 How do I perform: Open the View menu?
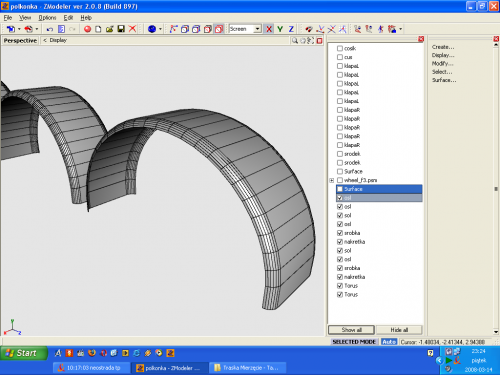coord(25,18)
